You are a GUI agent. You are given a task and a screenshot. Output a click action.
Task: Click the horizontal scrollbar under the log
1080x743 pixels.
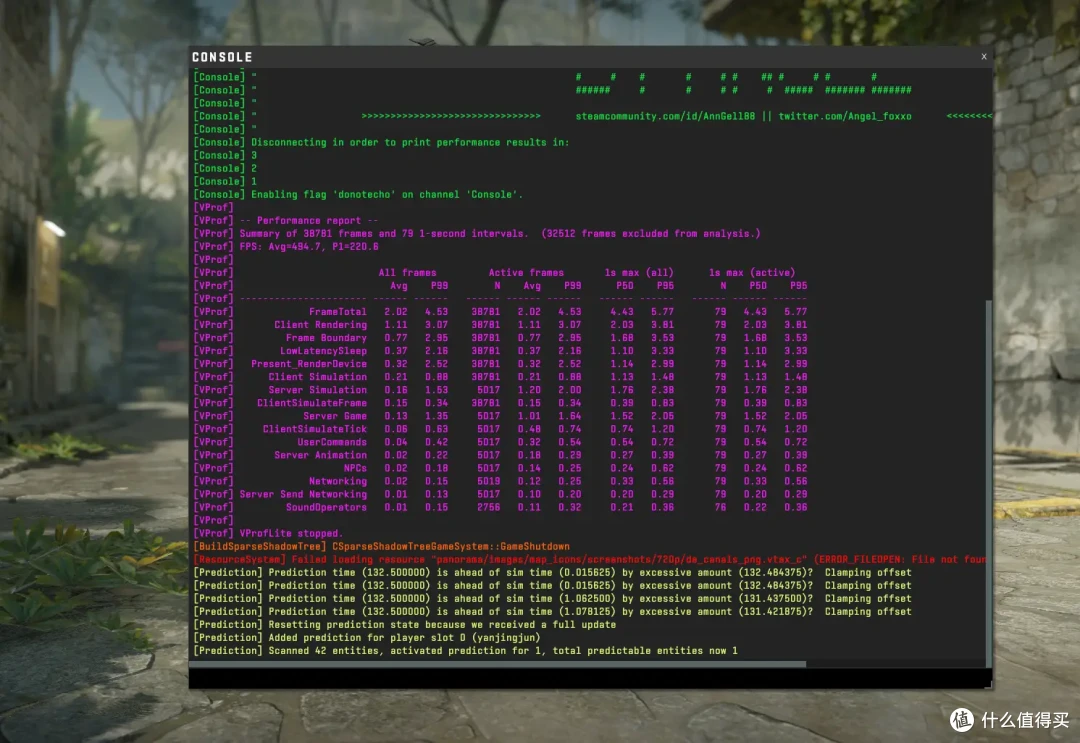[497, 664]
